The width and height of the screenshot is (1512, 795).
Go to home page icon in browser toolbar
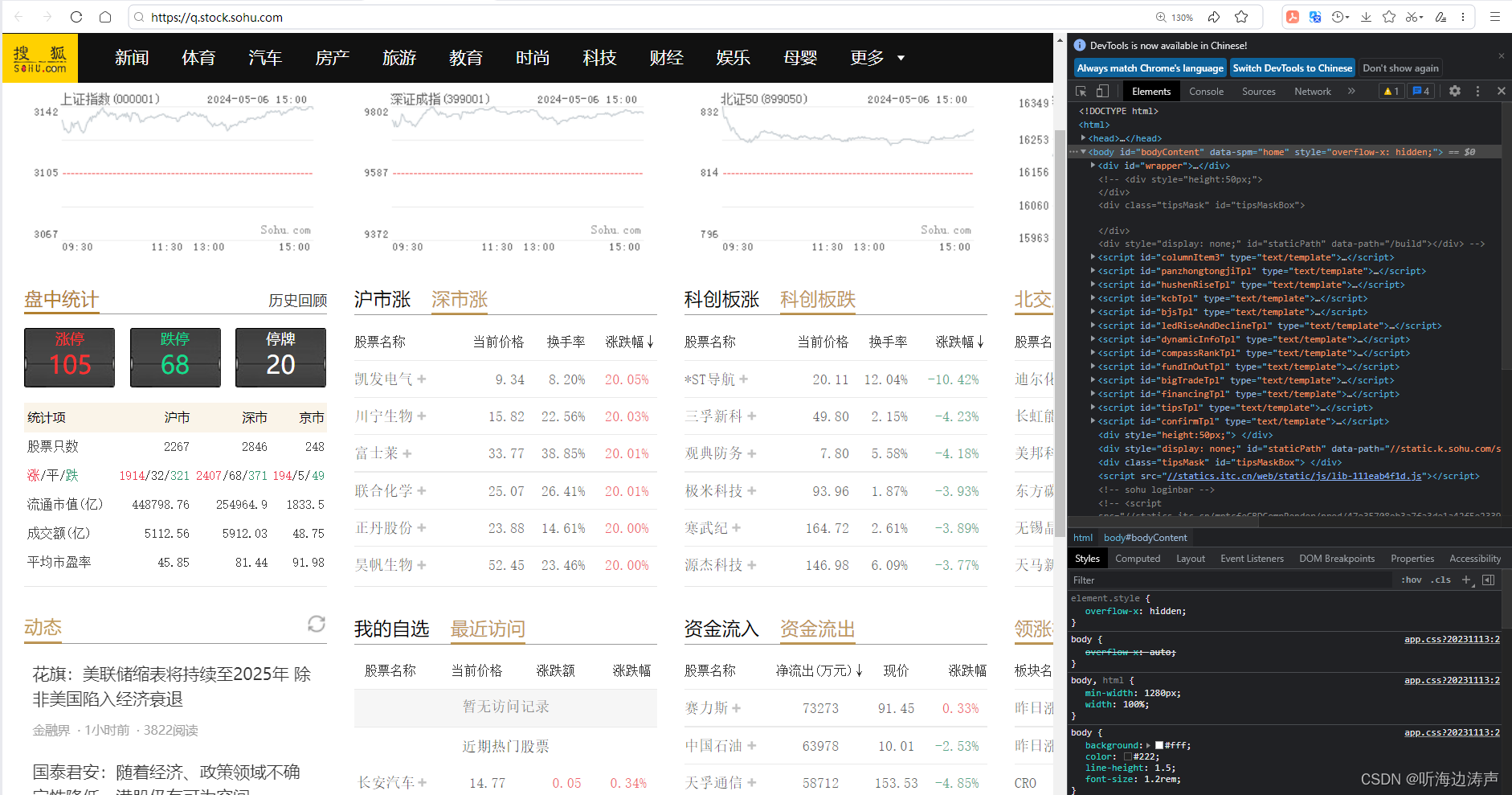105,17
